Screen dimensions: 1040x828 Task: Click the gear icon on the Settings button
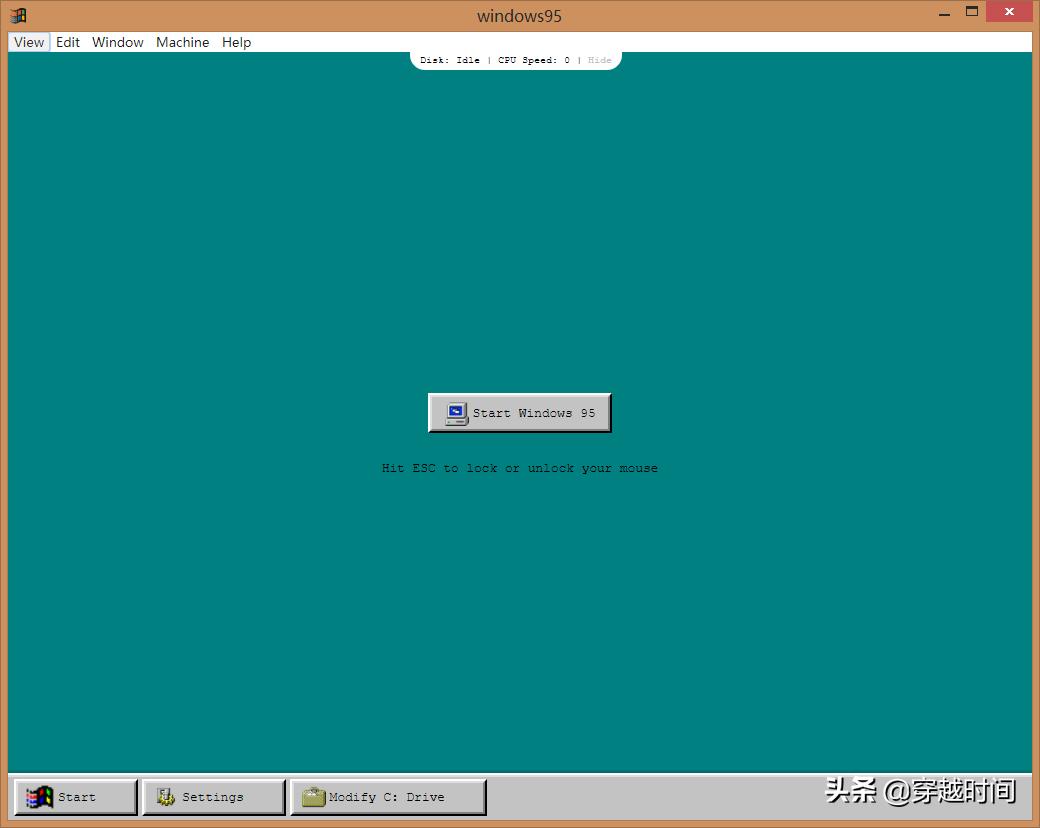pyautogui.click(x=165, y=796)
